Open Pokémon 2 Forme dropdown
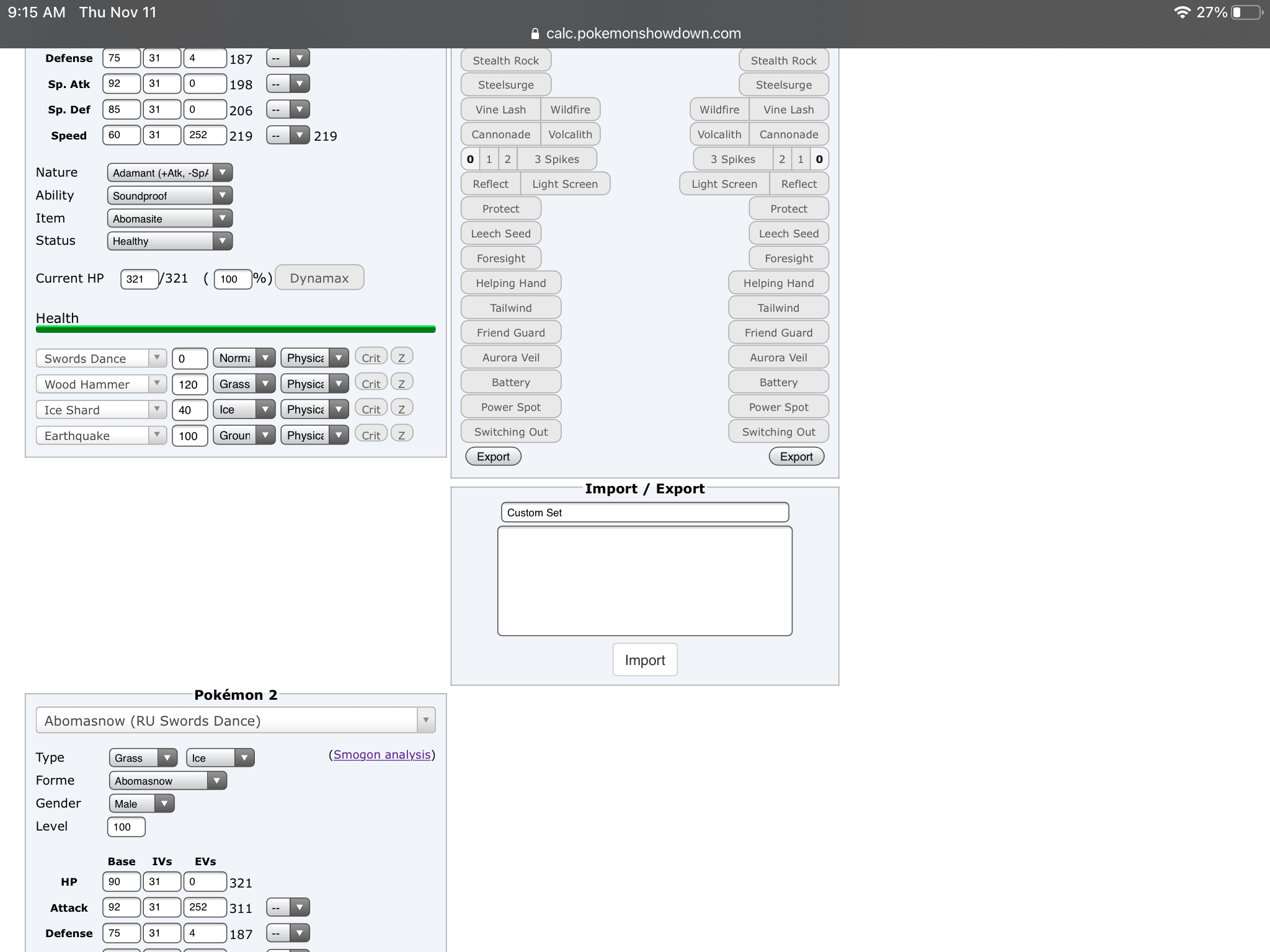 pos(168,780)
